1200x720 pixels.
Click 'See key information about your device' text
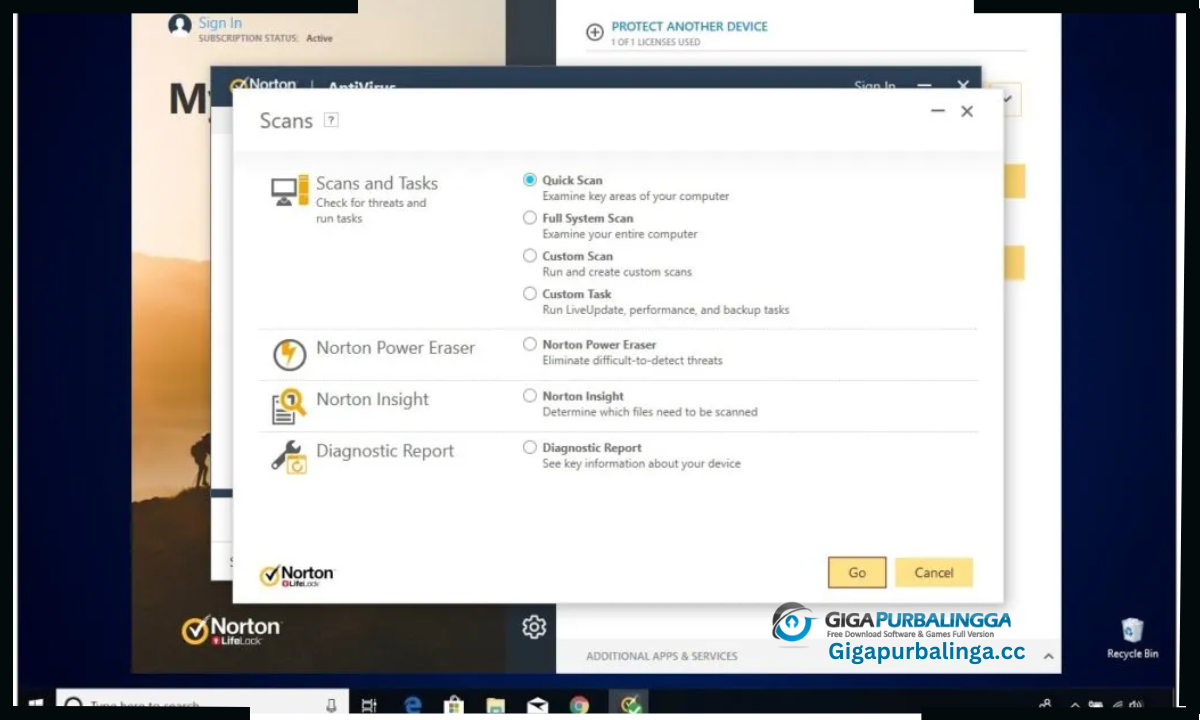[x=641, y=464]
